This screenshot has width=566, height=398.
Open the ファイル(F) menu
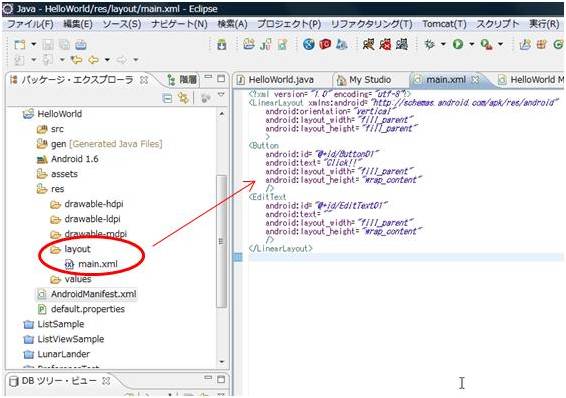(x=30, y=25)
